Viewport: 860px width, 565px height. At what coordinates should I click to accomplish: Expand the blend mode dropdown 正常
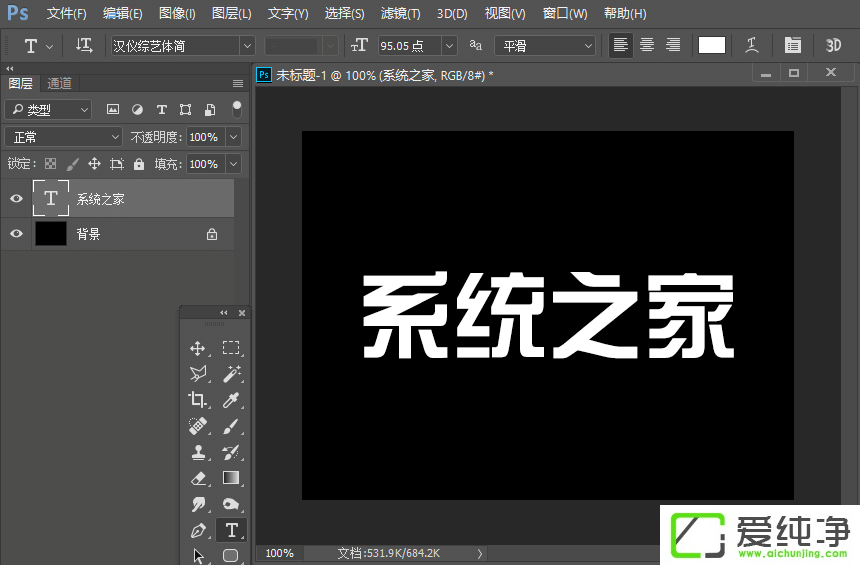63,137
